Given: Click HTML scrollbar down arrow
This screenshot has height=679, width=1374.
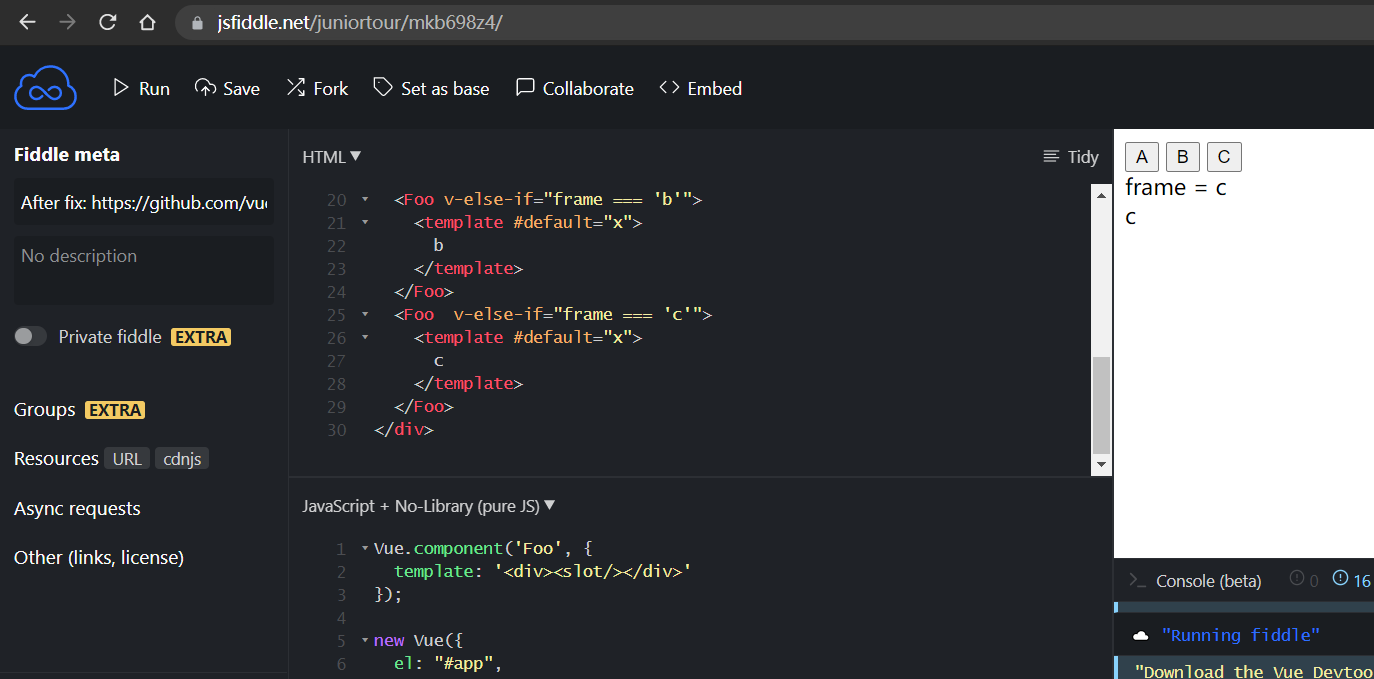Looking at the screenshot, I should click(1101, 465).
